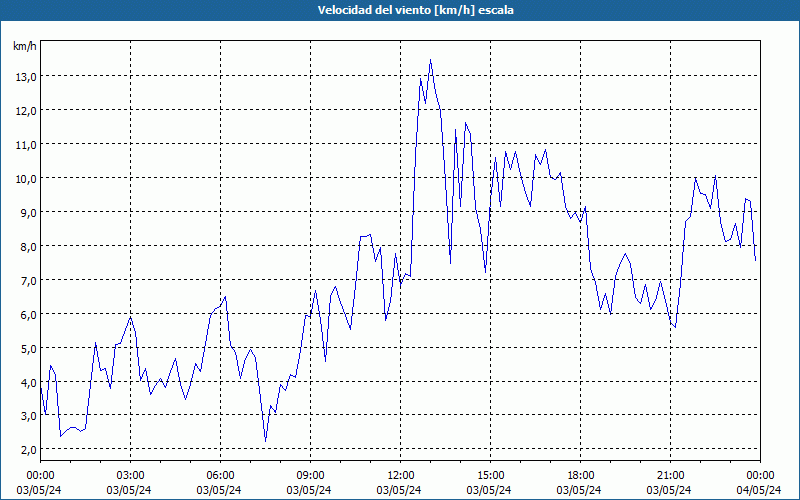Click the '3,0' y-axis value

[x=29, y=415]
